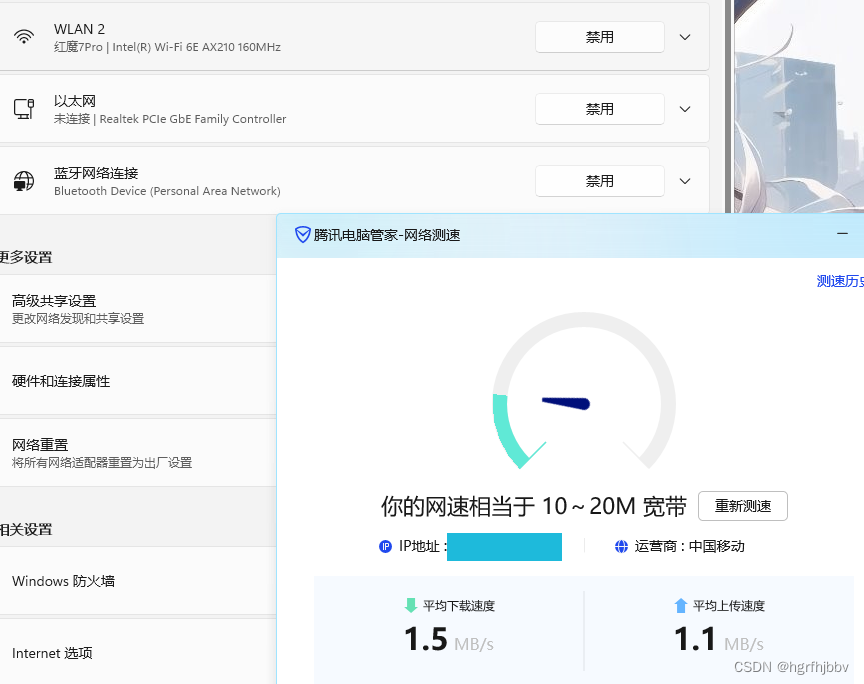Image resolution: width=864 pixels, height=684 pixels.
Task: Open Windows 防火墙
Action: (x=138, y=581)
